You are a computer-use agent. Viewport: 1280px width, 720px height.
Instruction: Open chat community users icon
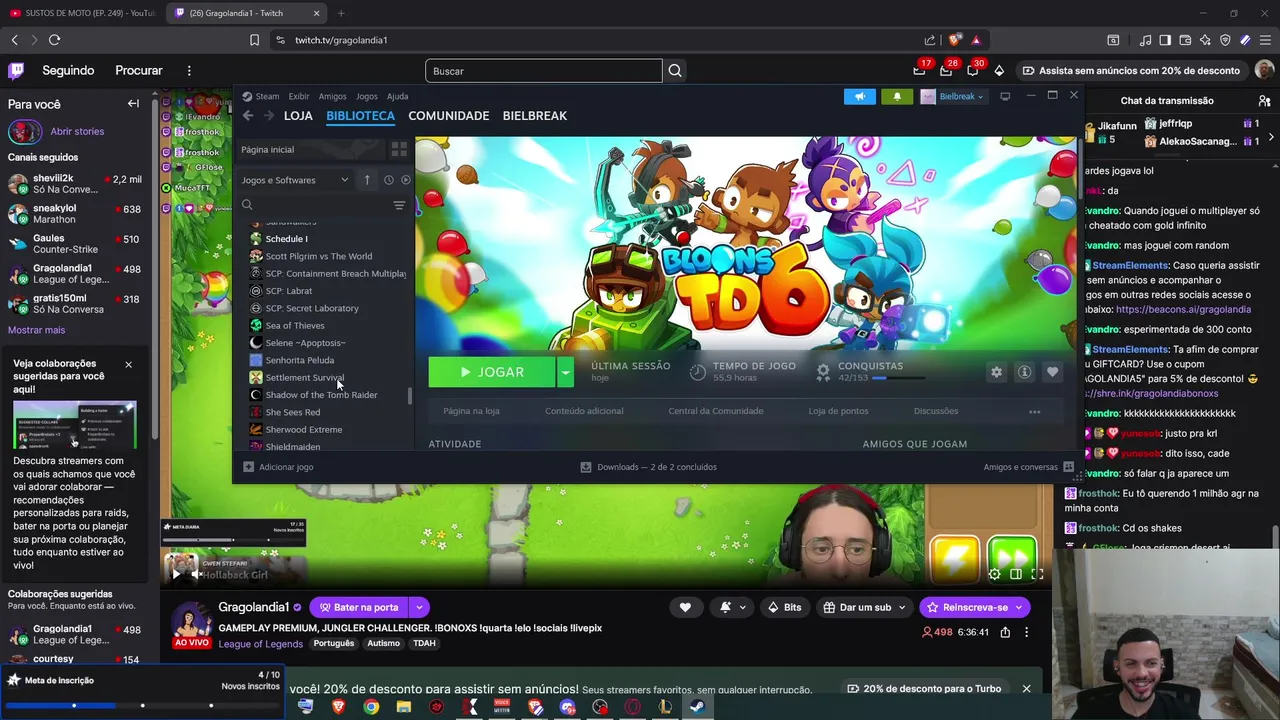(1264, 100)
